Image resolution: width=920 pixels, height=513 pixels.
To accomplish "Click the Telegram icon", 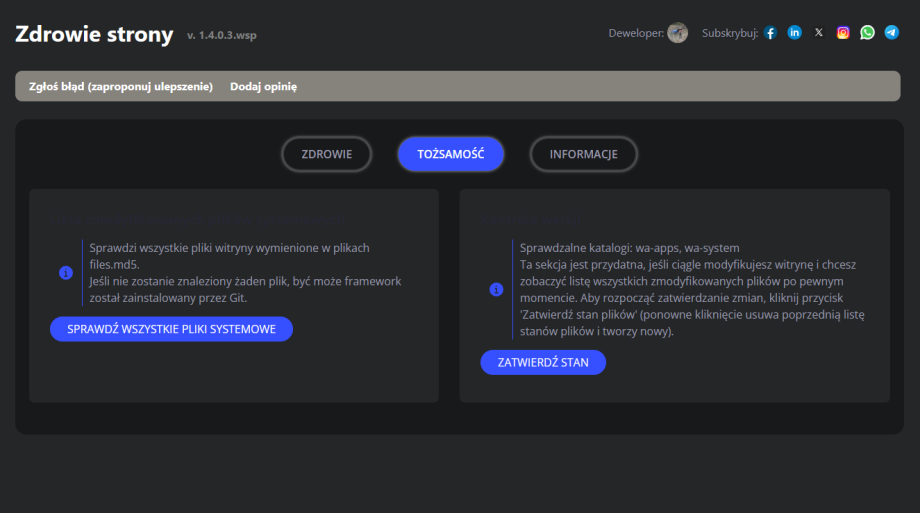I will tap(891, 33).
